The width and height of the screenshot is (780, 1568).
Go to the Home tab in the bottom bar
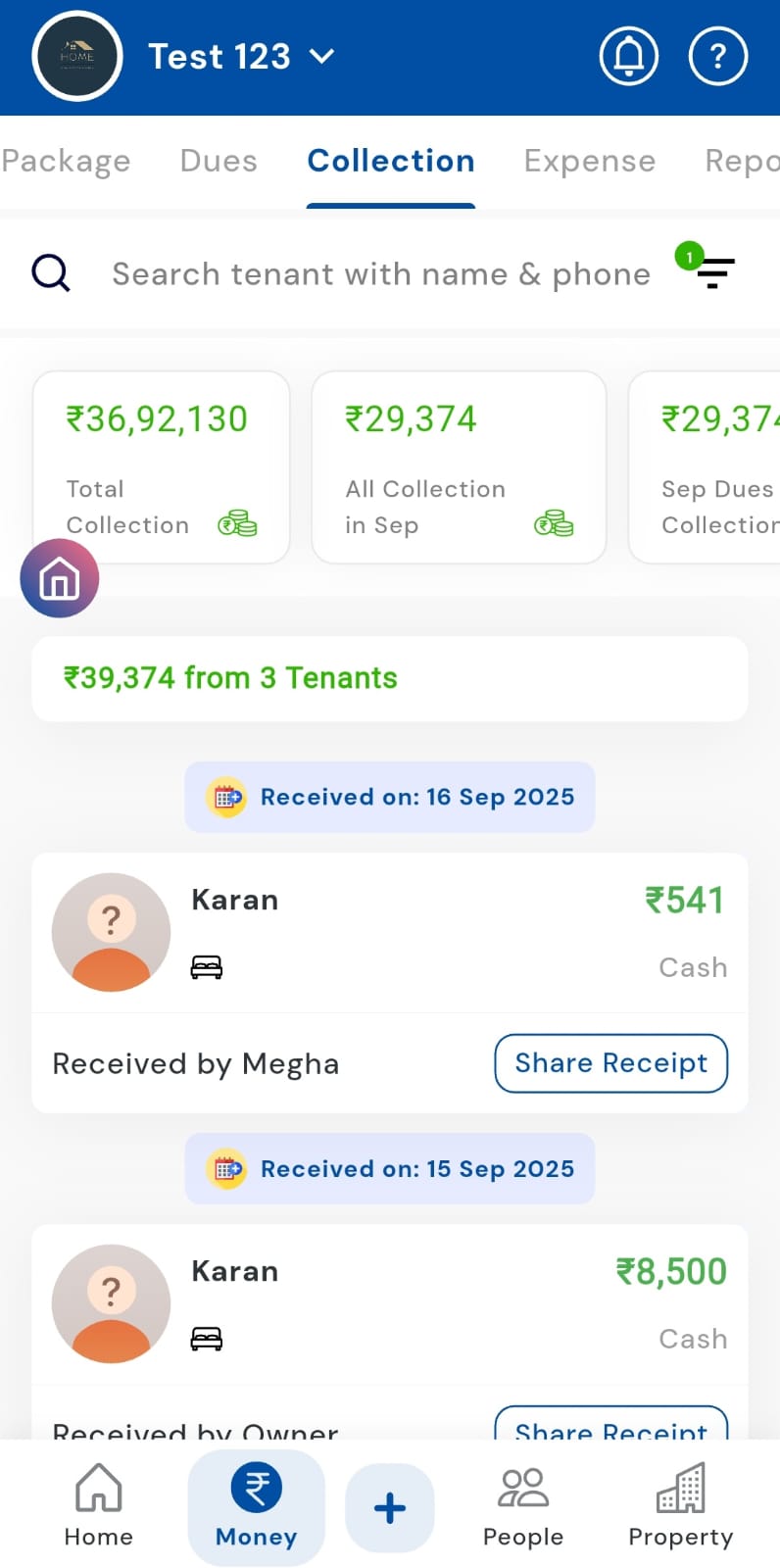pyautogui.click(x=98, y=1506)
